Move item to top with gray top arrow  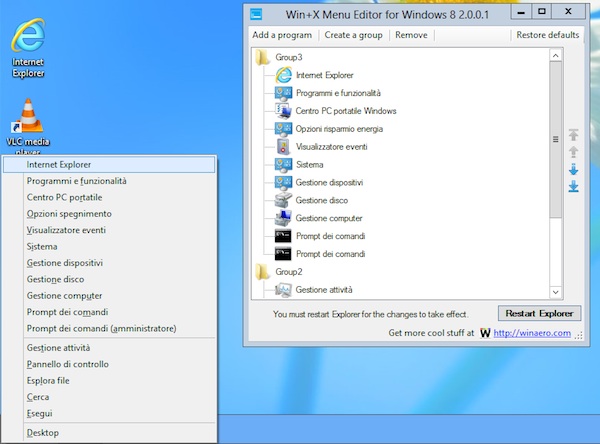click(x=573, y=135)
